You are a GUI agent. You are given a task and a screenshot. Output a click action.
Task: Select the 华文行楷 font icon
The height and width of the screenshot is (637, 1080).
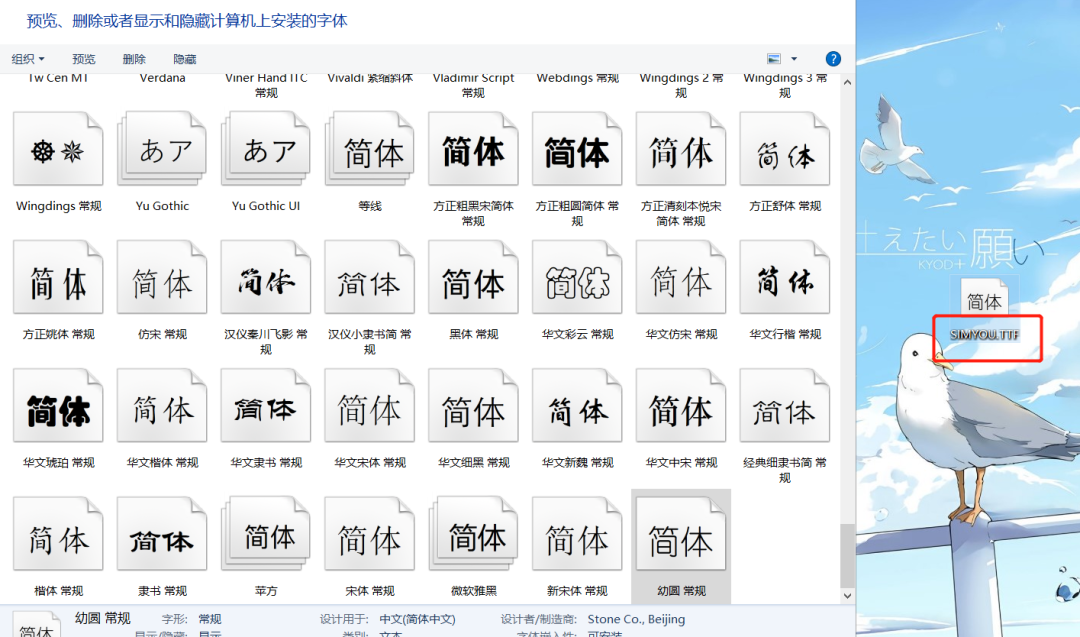(785, 277)
